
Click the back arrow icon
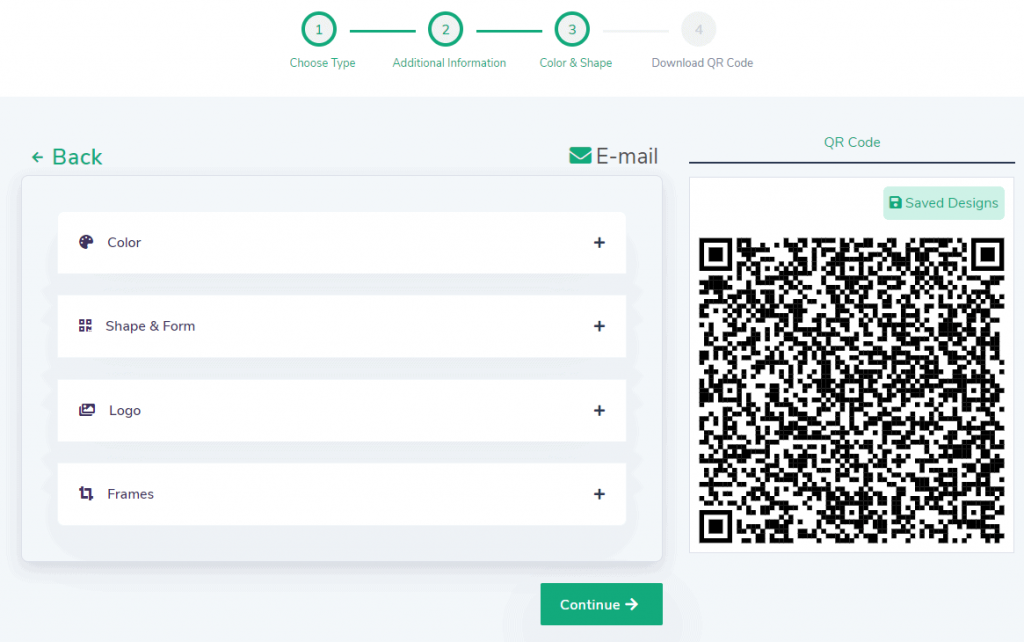[37, 157]
